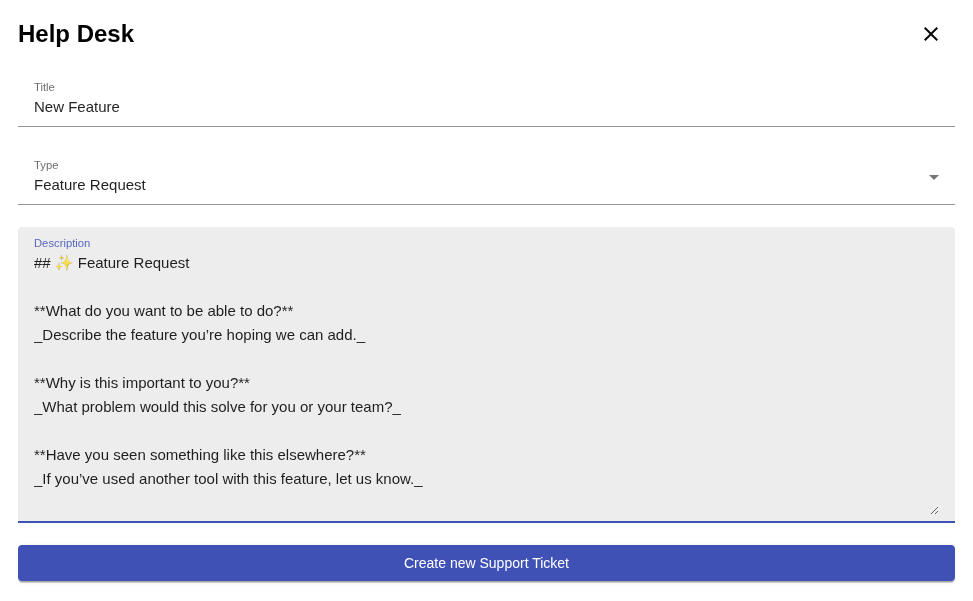Click the Type dropdown arrow icon

click(933, 177)
